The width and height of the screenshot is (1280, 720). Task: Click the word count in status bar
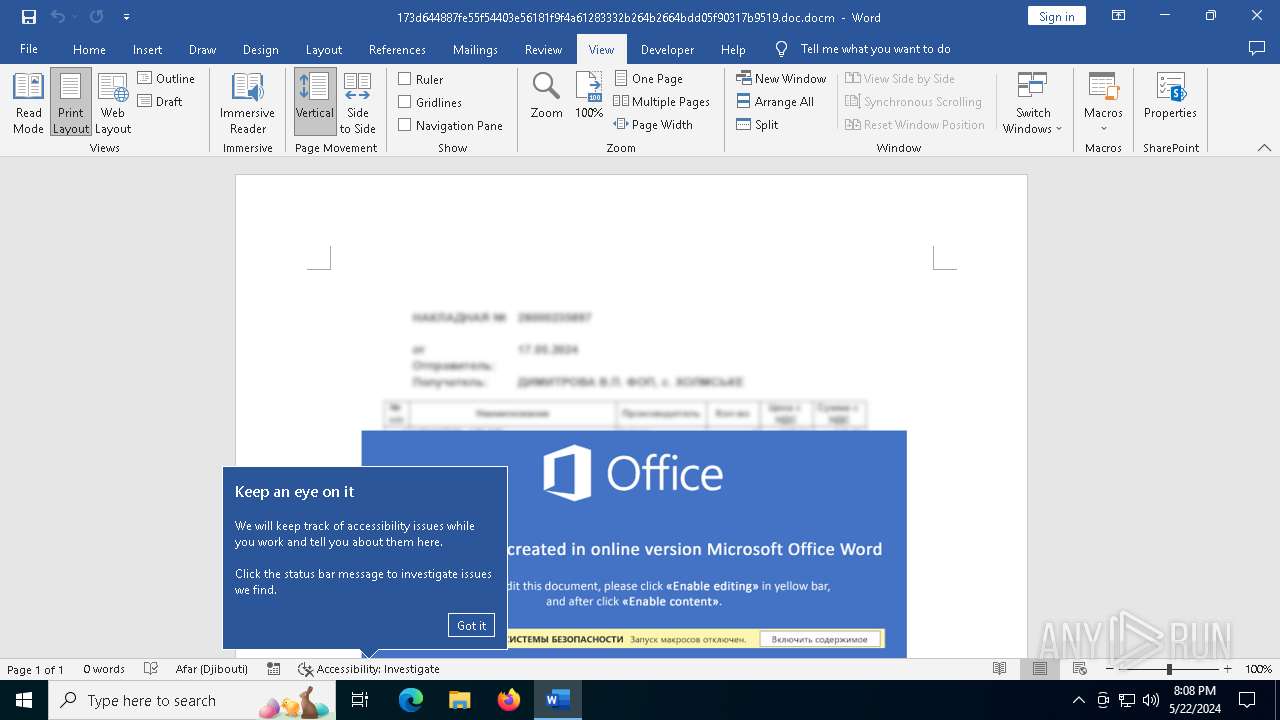point(104,669)
